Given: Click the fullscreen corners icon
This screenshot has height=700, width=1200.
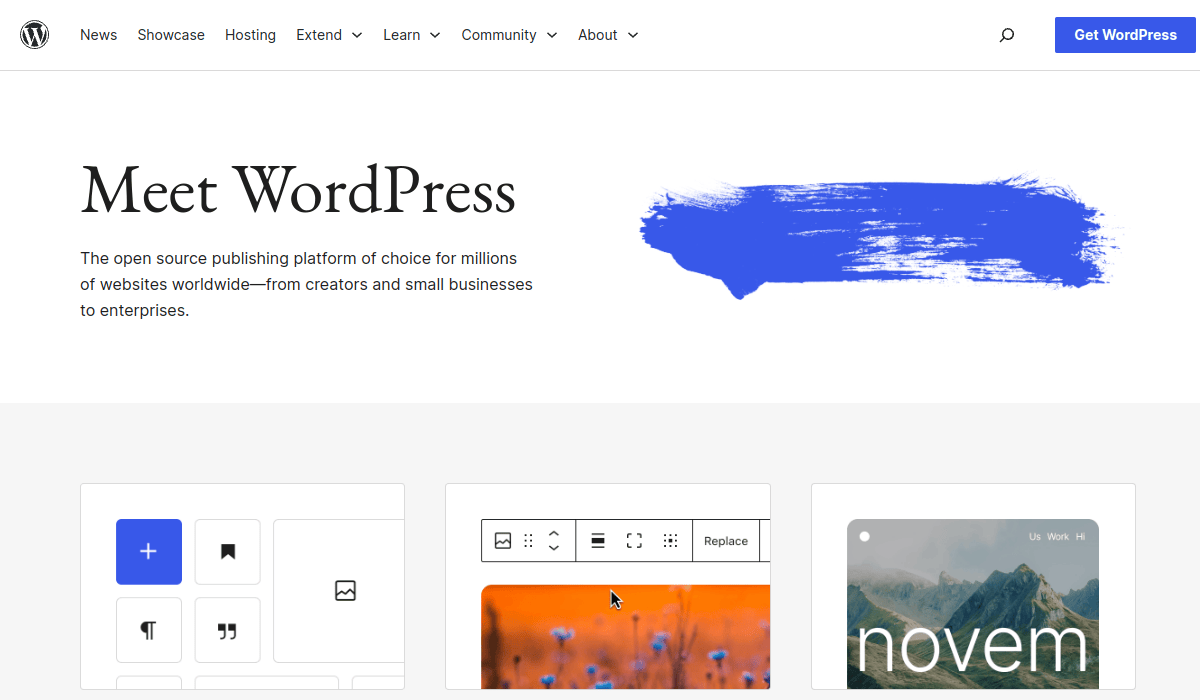Looking at the screenshot, I should click(634, 541).
